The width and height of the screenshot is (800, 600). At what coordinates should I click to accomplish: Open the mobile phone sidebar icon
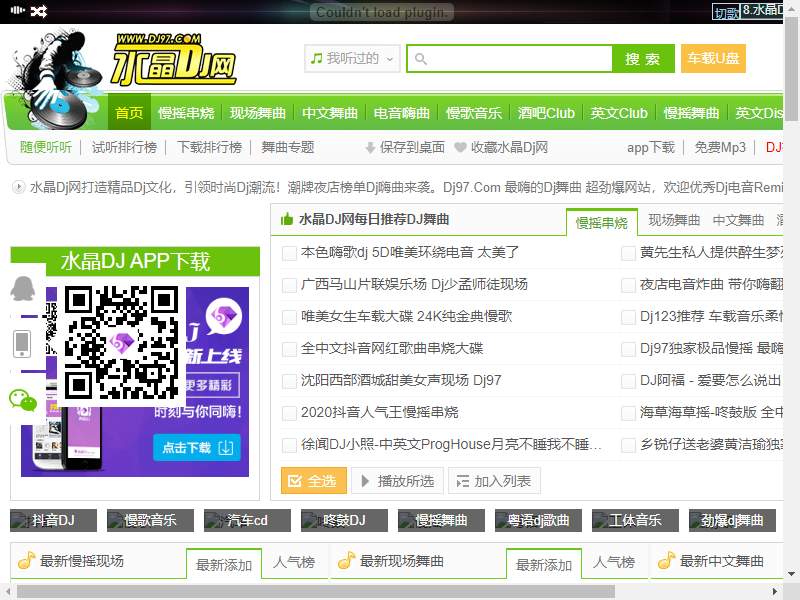point(22,344)
